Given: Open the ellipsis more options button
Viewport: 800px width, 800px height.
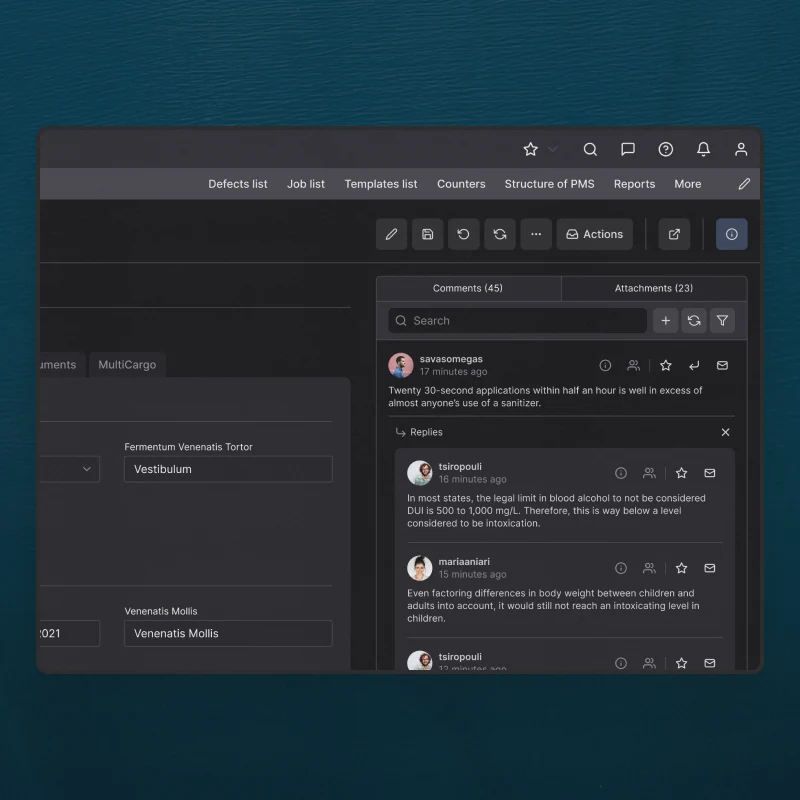Looking at the screenshot, I should [536, 234].
